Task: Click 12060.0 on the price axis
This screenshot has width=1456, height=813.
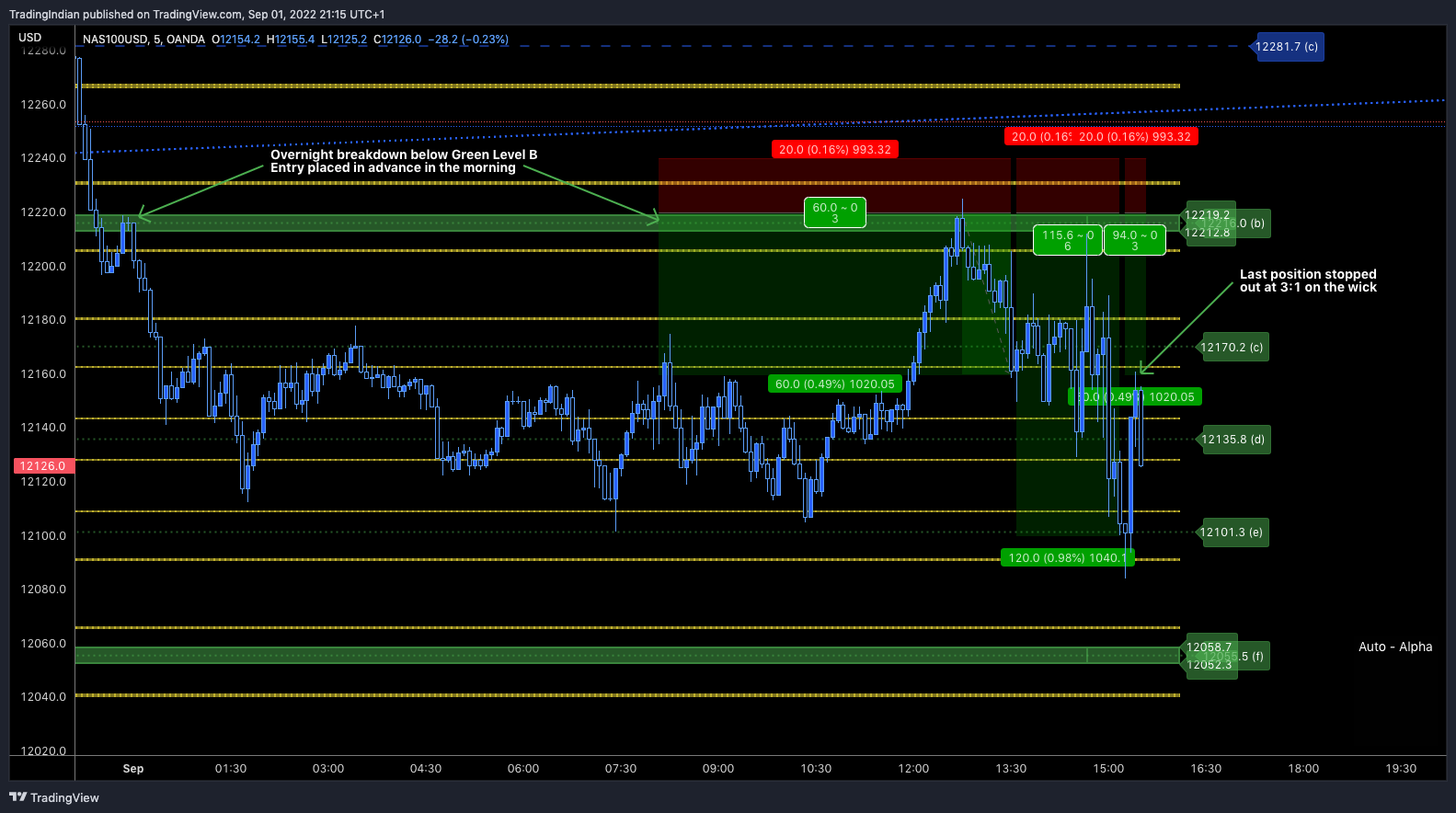Action: point(43,644)
